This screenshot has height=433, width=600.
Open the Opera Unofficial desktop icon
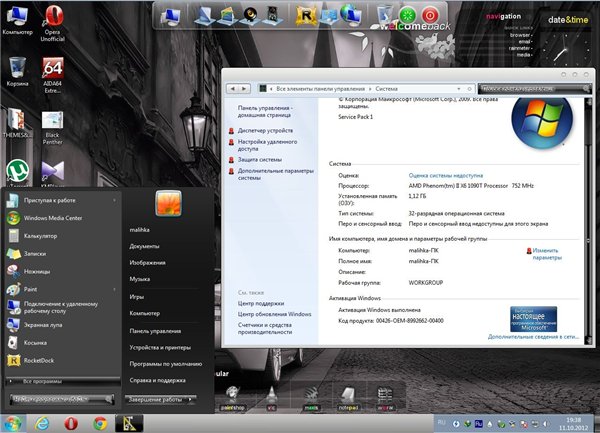click(x=53, y=17)
